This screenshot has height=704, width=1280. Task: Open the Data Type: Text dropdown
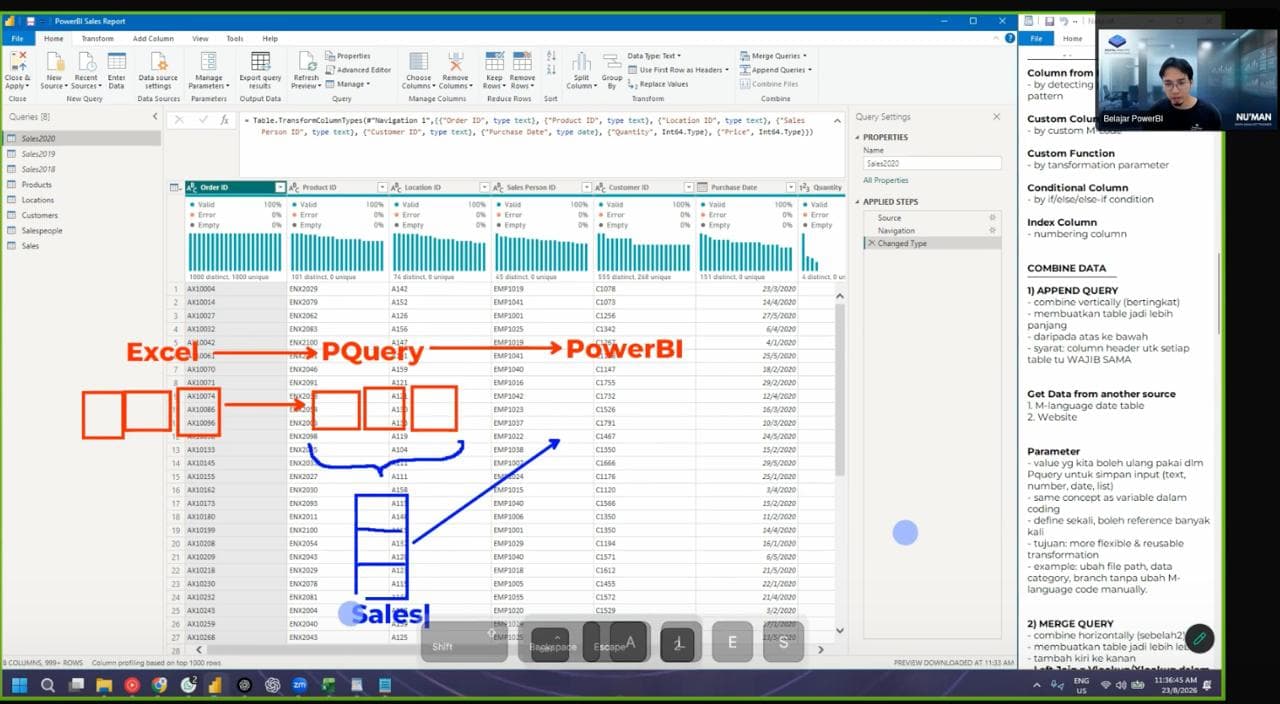(654, 56)
